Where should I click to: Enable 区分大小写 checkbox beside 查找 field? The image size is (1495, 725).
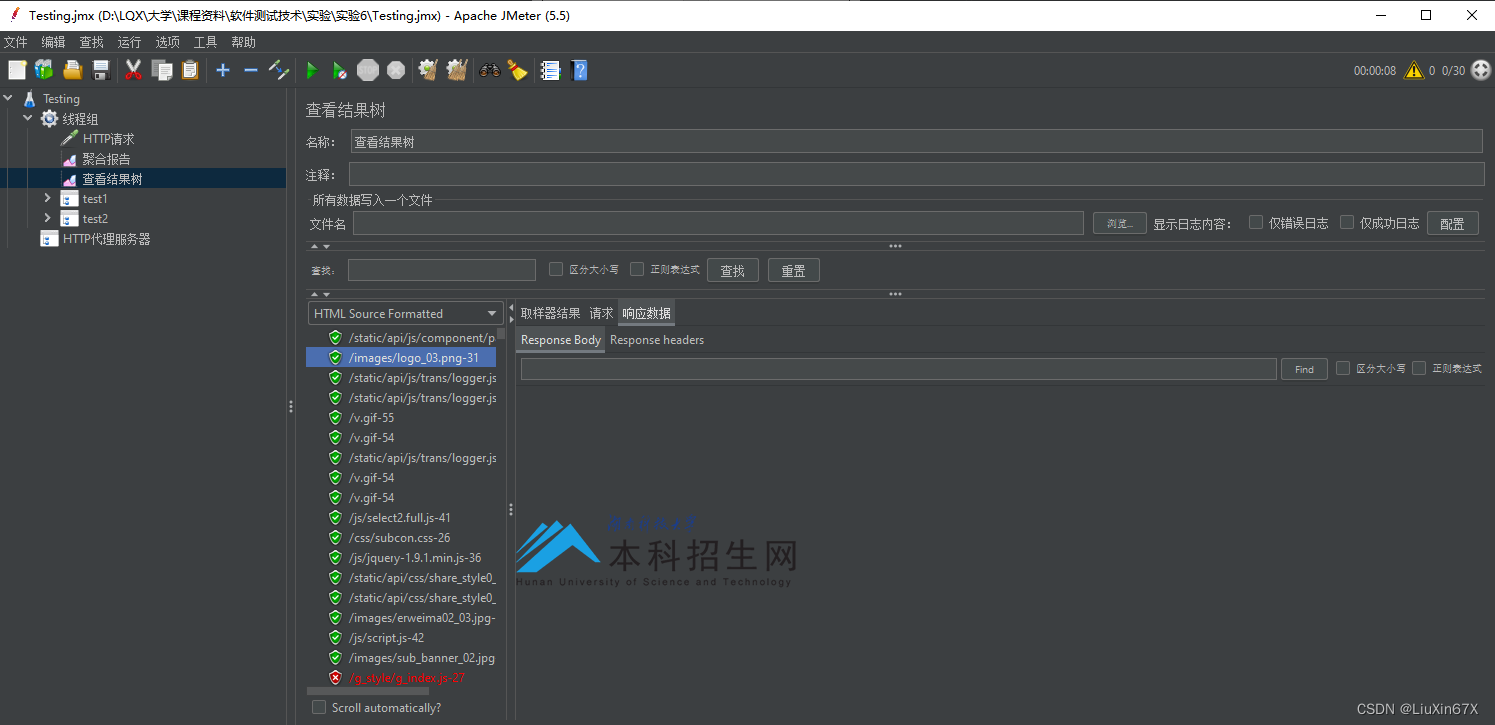[x=556, y=269]
